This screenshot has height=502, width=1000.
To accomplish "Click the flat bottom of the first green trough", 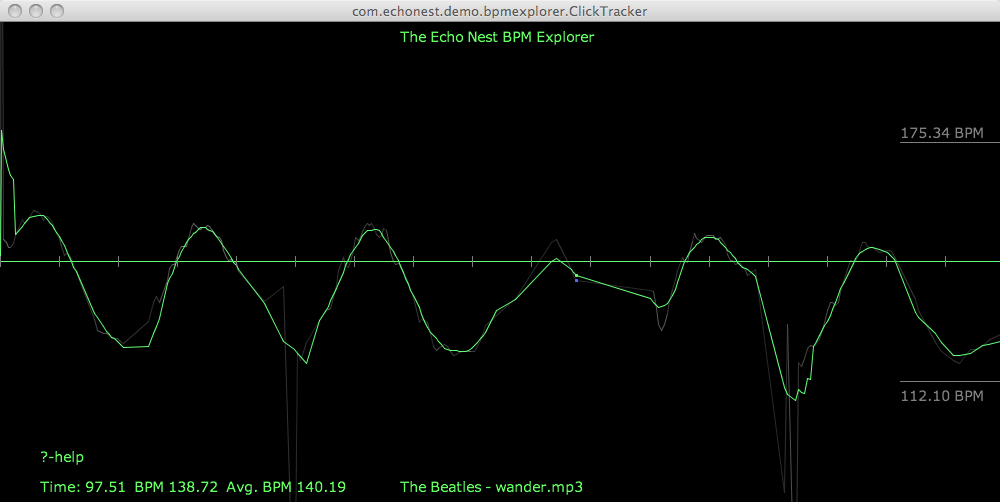I will [x=136, y=347].
